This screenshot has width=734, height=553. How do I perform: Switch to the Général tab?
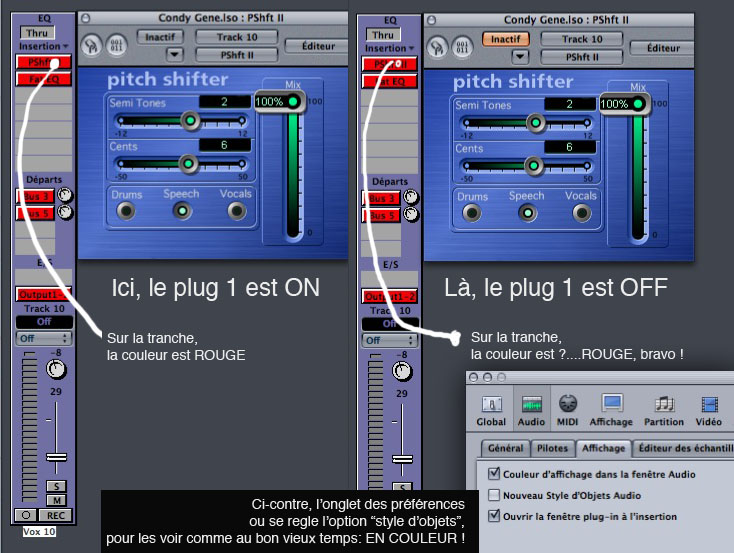pos(506,449)
